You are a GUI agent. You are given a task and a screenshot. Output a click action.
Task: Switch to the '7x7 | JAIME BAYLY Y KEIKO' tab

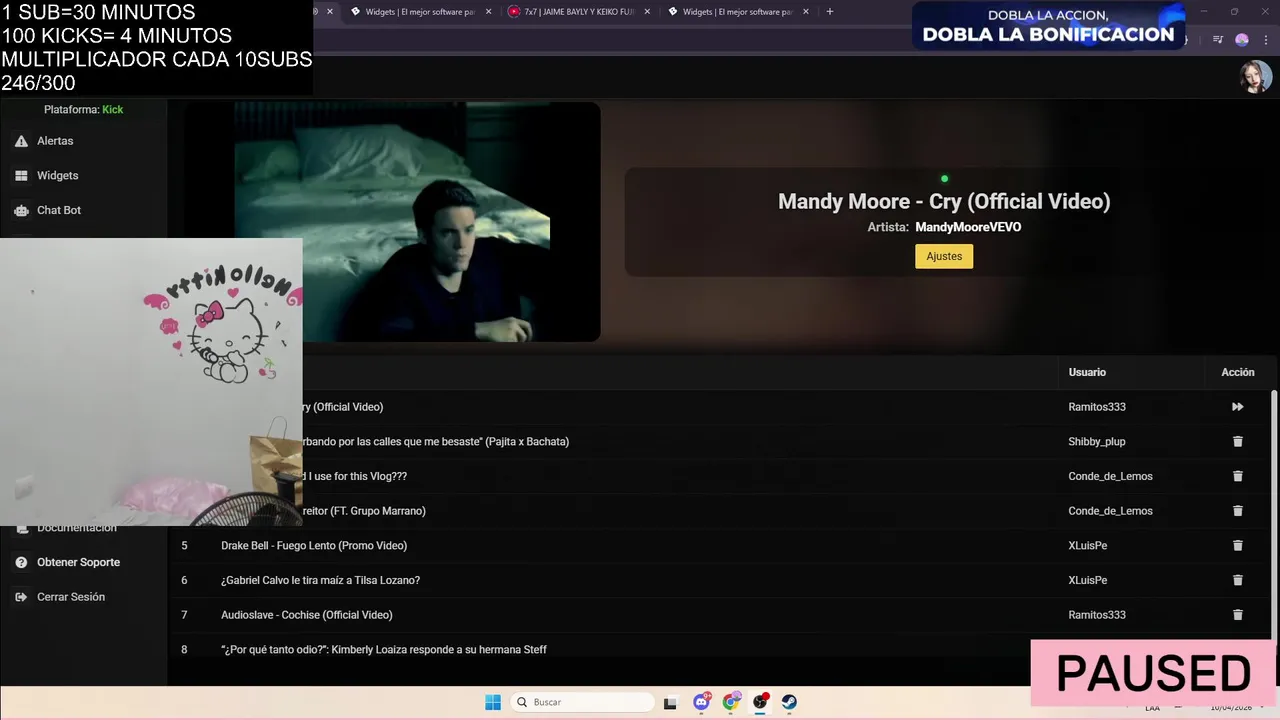click(578, 12)
